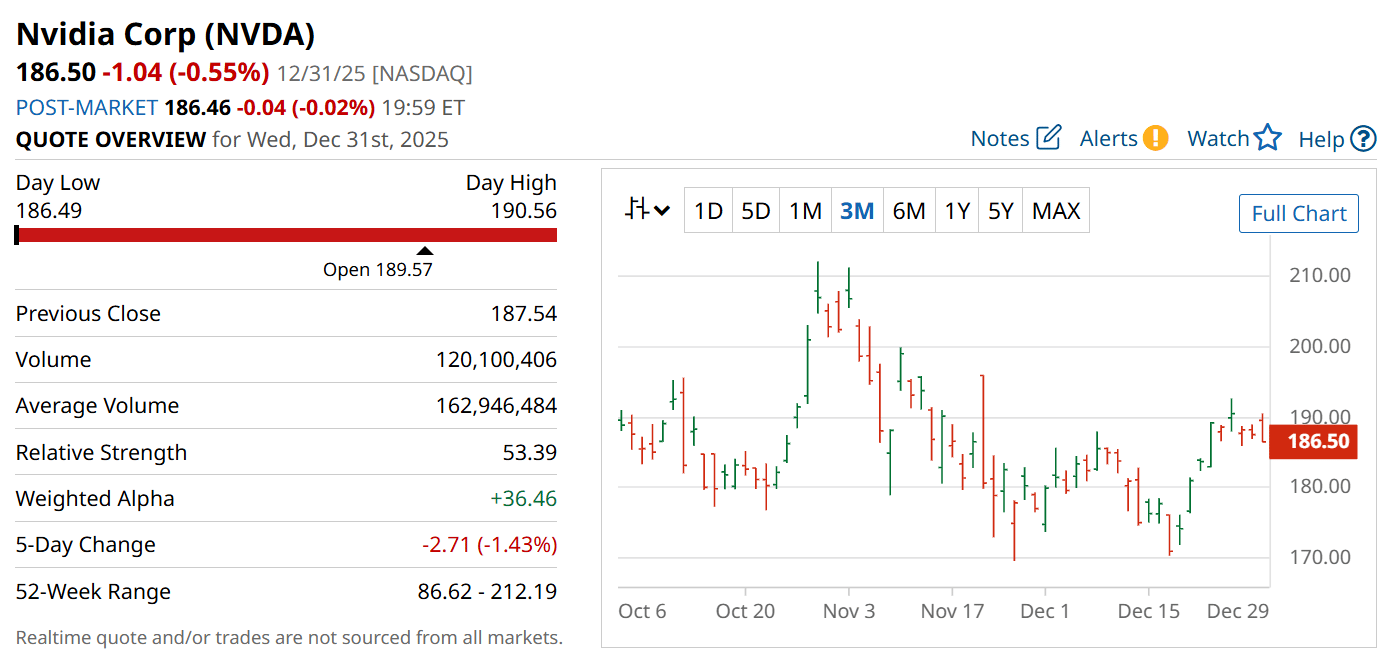Click the Notes link text
Screen dimensions: 1386x660
[x=999, y=139]
